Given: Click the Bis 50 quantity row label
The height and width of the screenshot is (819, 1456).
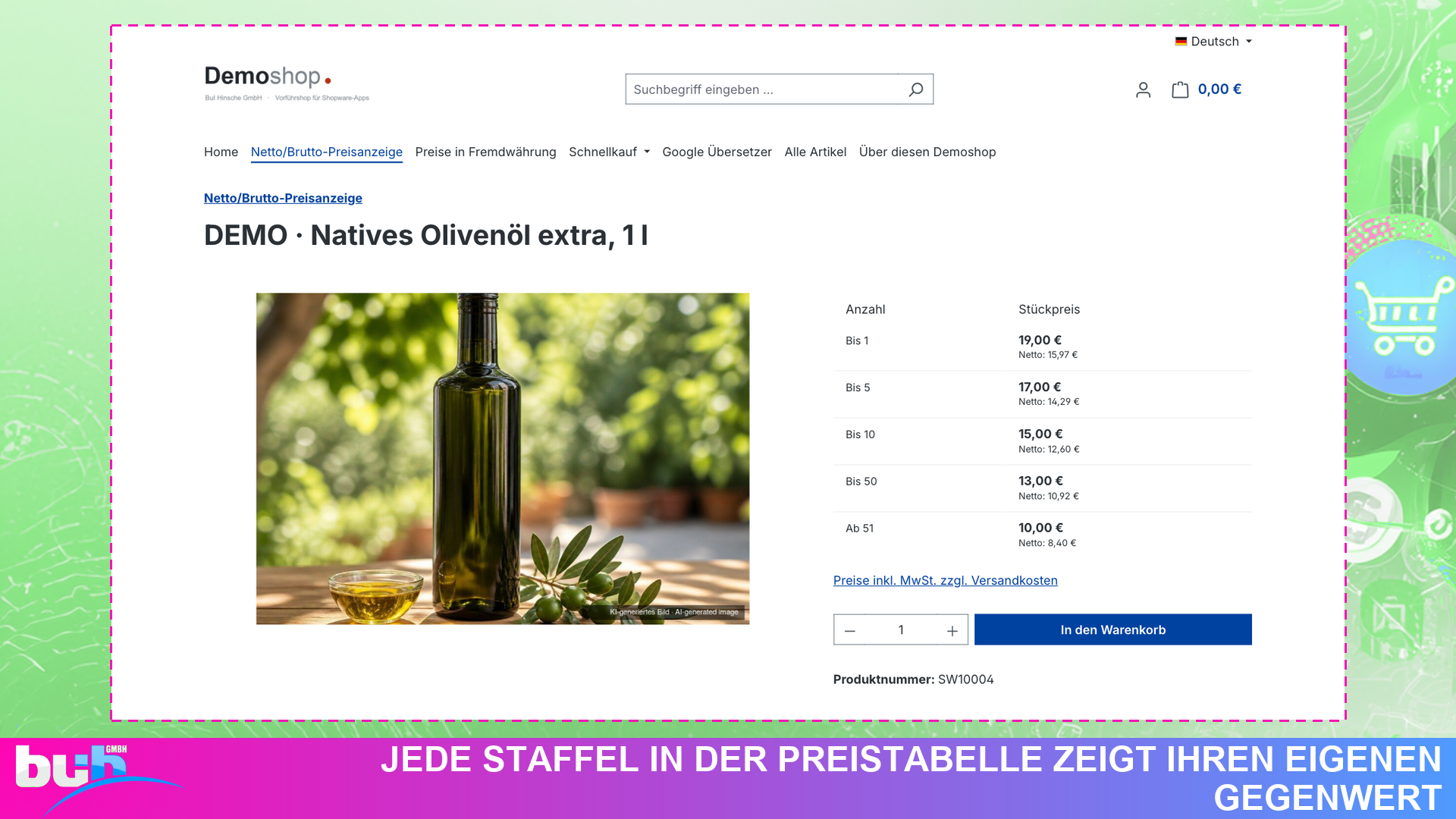Looking at the screenshot, I should click(861, 482).
